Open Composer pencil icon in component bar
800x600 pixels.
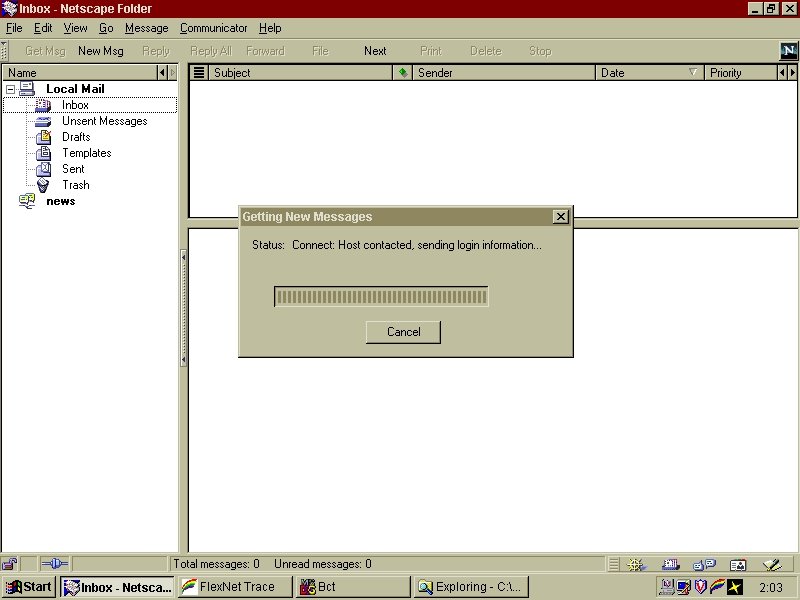click(770, 564)
